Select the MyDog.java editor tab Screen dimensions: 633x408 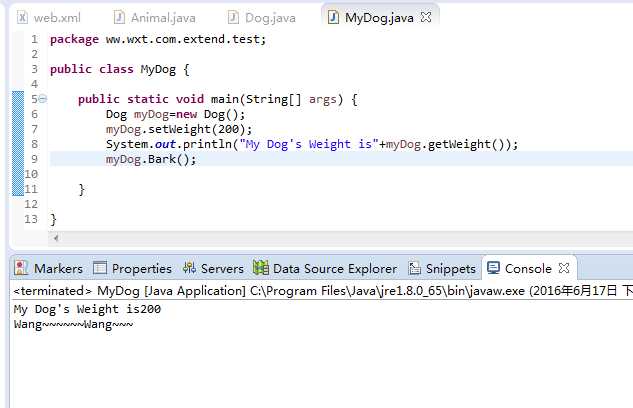(379, 18)
